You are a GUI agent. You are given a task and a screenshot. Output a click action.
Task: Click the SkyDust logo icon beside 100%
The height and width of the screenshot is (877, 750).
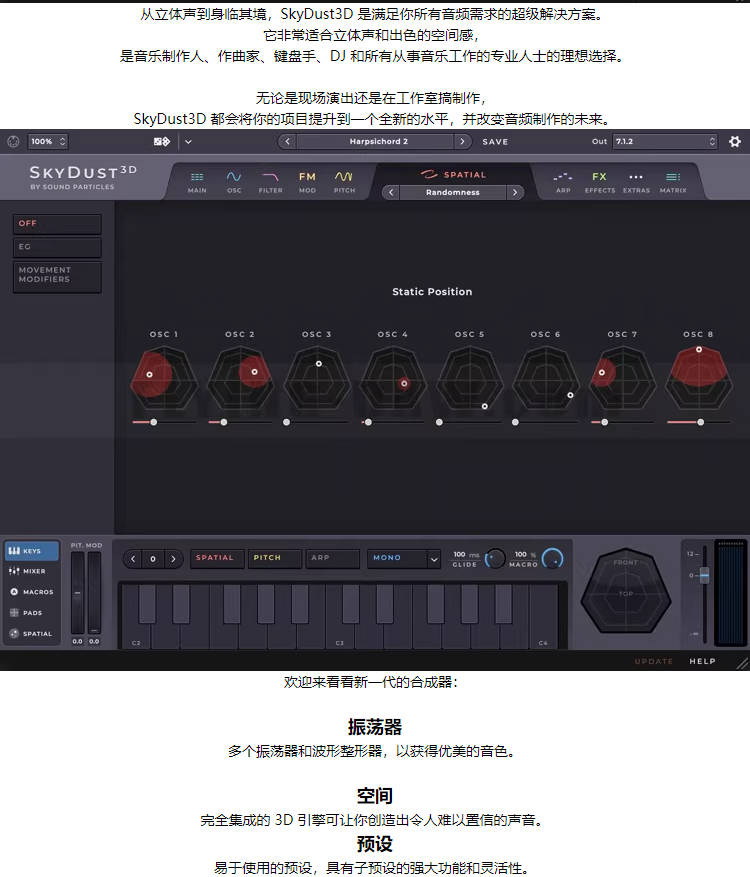(x=13, y=142)
